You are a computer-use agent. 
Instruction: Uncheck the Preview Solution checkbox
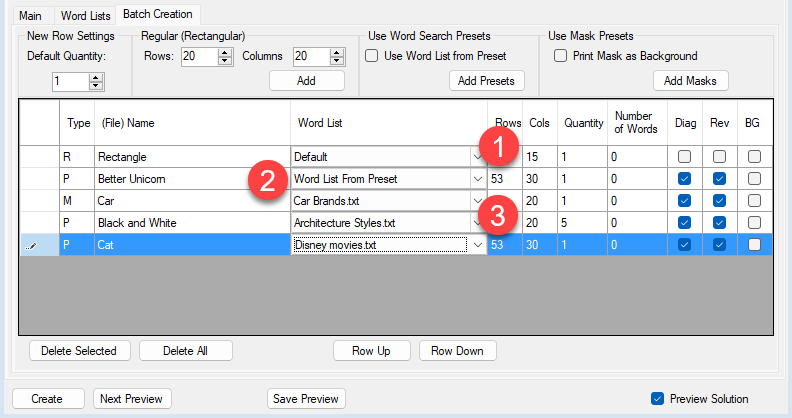657,398
